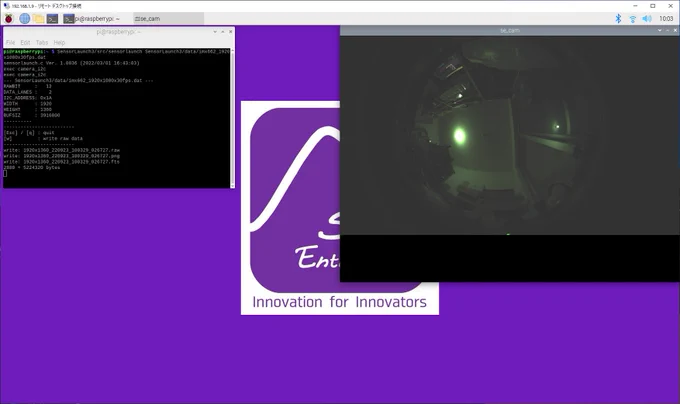
Task: Click the terminal's vertical scrollbar
Action: pos(232,117)
